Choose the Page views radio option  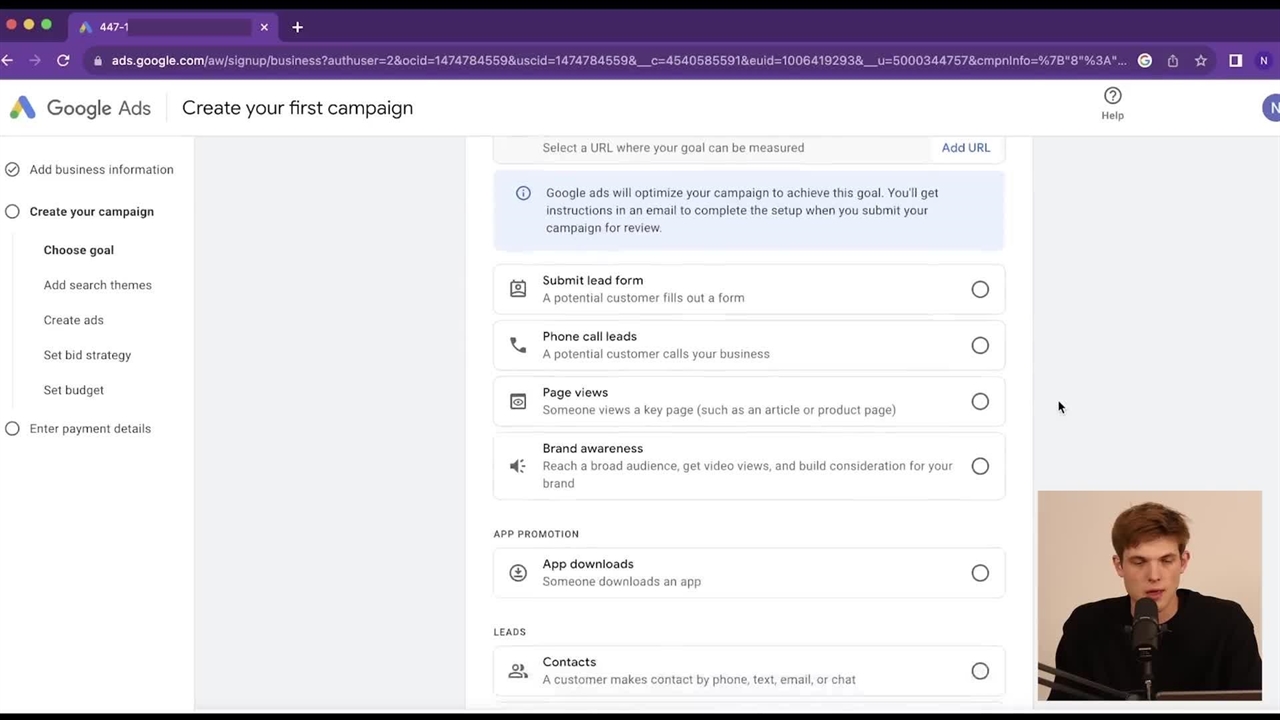[980, 402]
